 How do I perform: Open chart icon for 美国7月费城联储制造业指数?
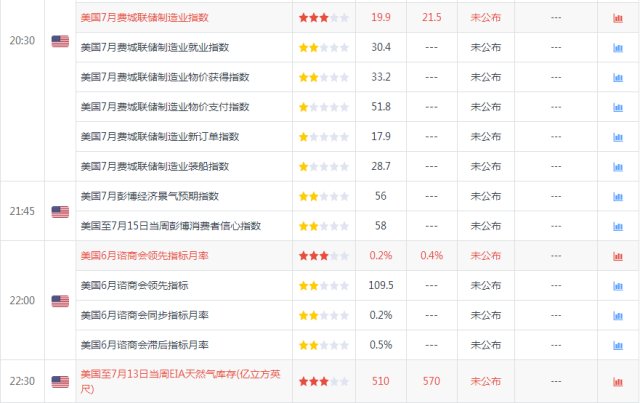618,18
